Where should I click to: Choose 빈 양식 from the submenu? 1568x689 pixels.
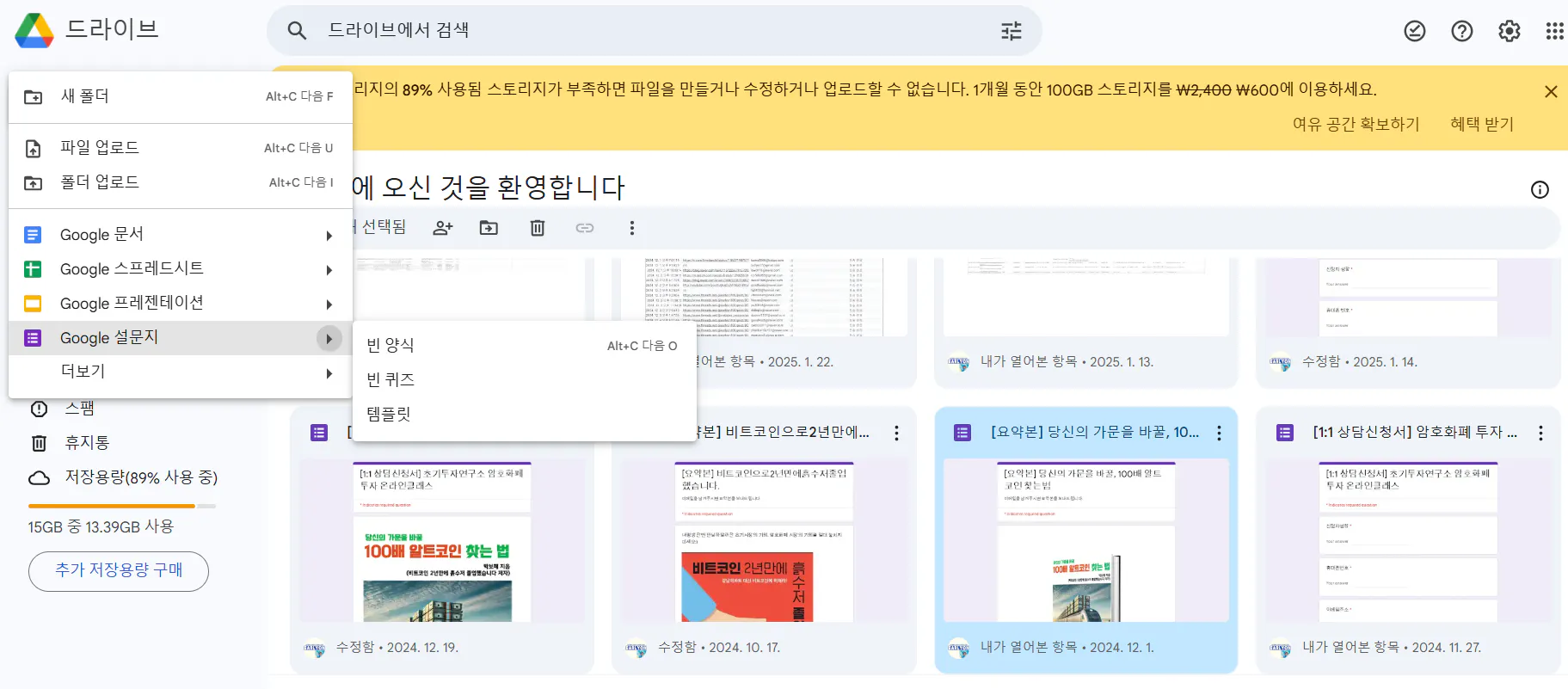pos(525,345)
